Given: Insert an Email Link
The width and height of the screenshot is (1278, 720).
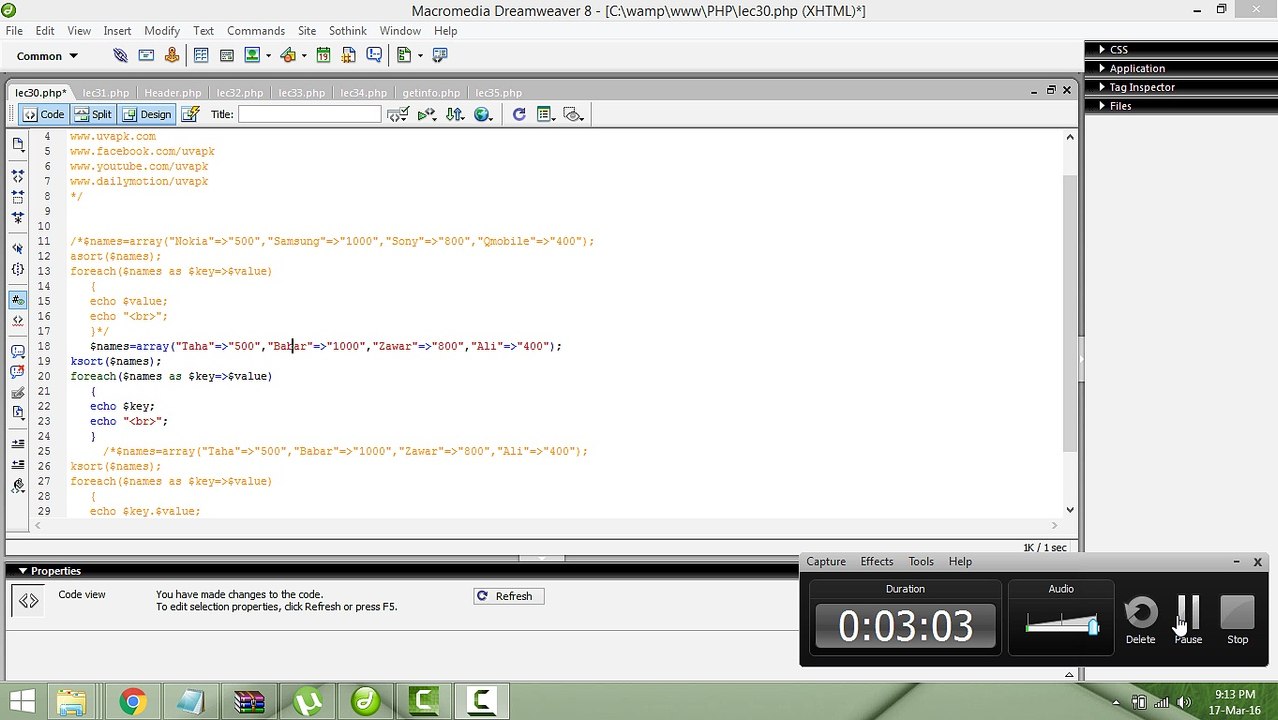Looking at the screenshot, I should click(x=146, y=56).
